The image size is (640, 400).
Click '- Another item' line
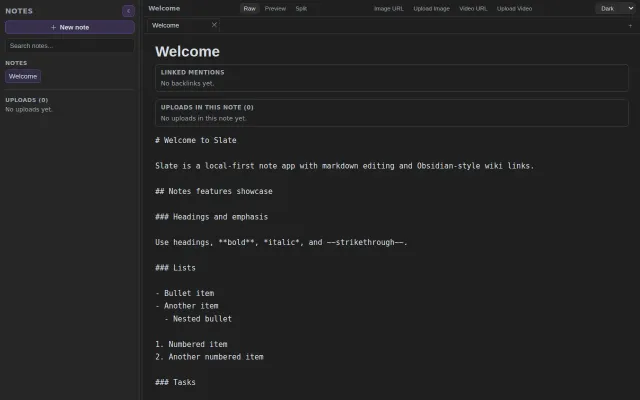pos(187,306)
